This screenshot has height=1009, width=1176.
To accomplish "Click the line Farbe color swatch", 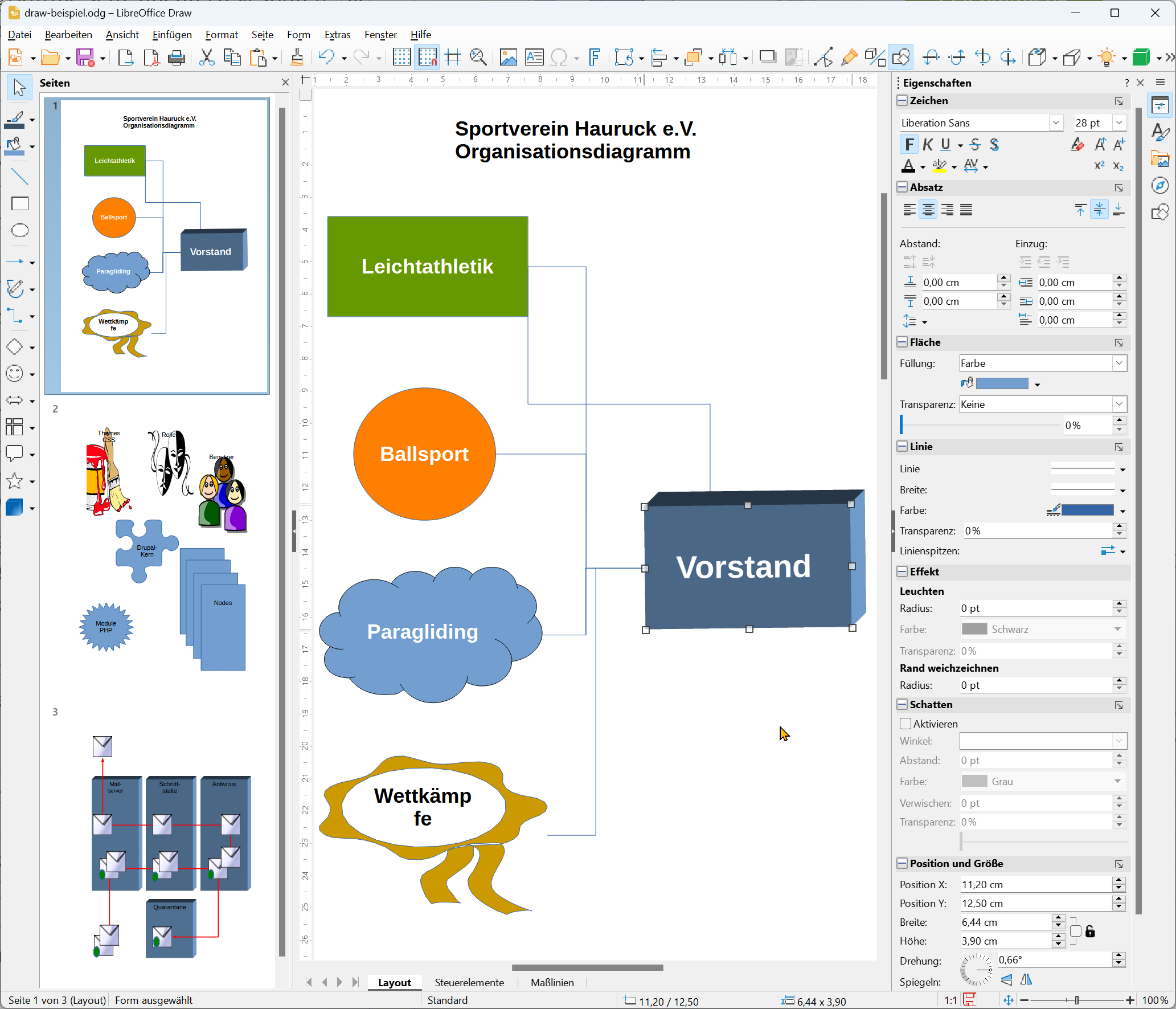I will (x=1088, y=510).
